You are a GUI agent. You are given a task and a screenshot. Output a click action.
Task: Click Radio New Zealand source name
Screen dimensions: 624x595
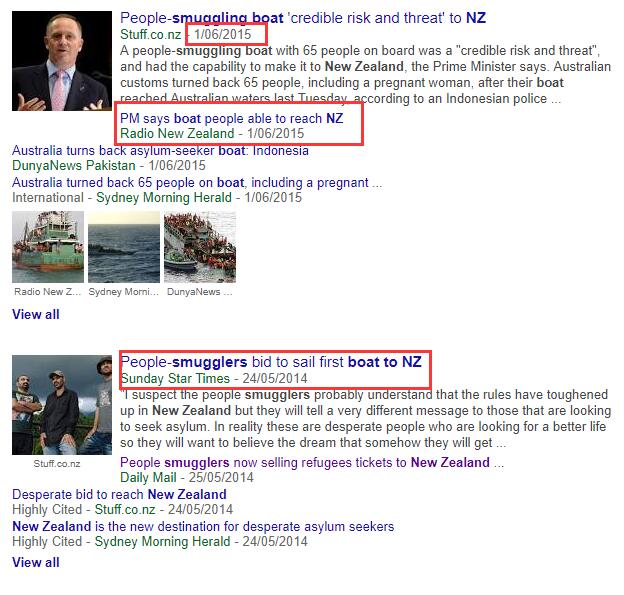click(177, 133)
